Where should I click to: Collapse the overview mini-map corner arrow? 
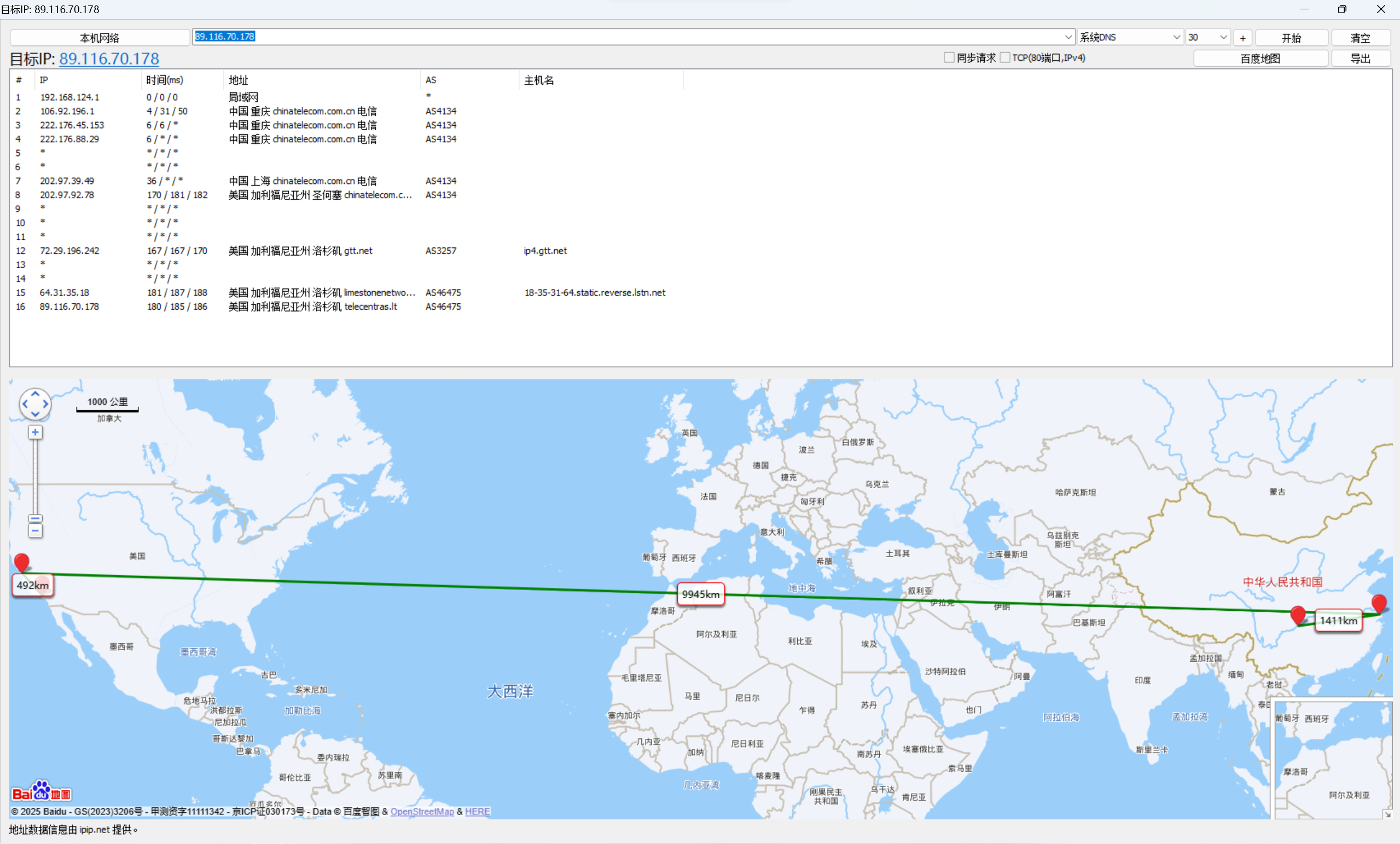pyautogui.click(x=1387, y=814)
